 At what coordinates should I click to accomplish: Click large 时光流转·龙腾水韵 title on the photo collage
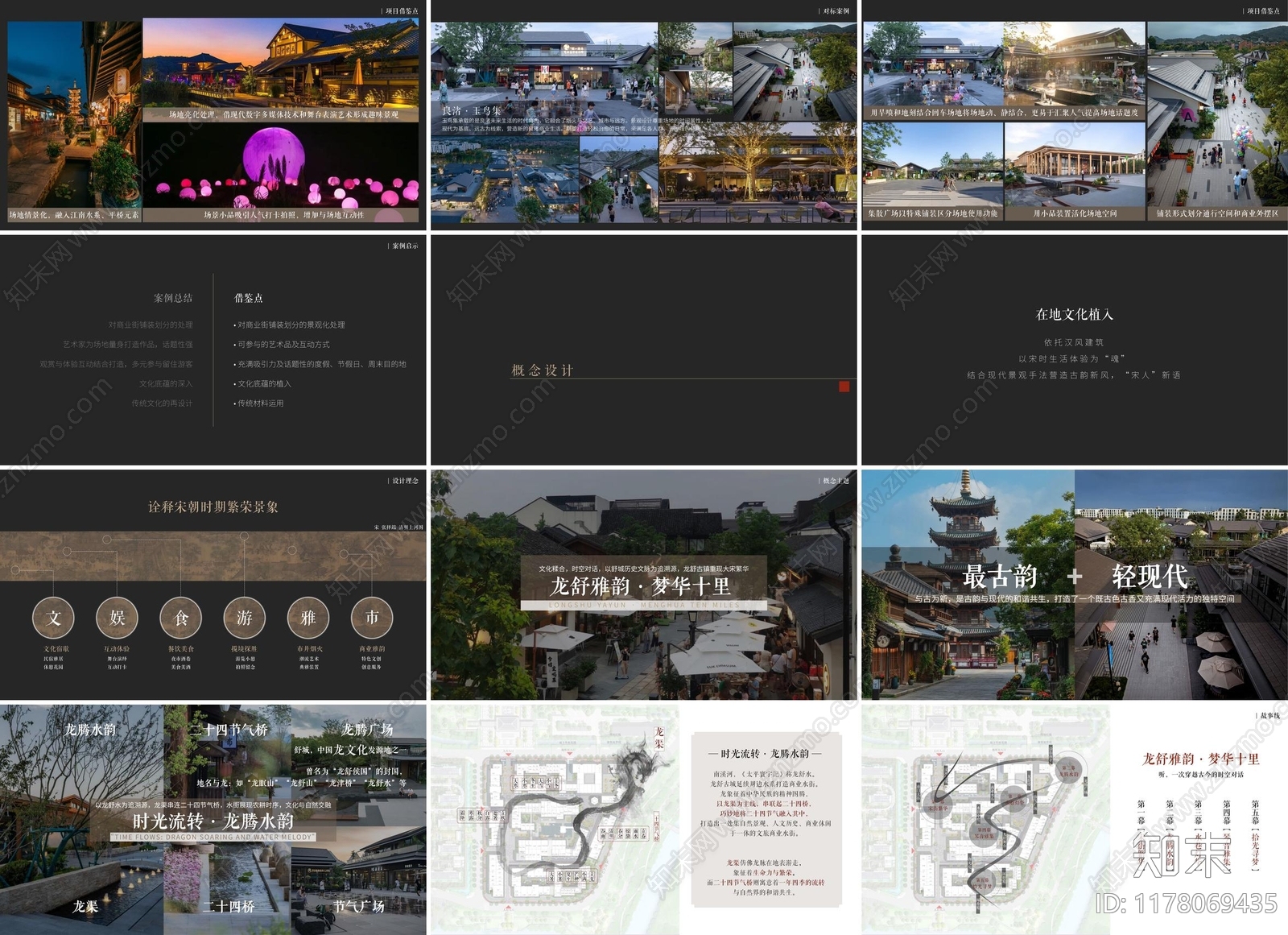[x=213, y=821]
